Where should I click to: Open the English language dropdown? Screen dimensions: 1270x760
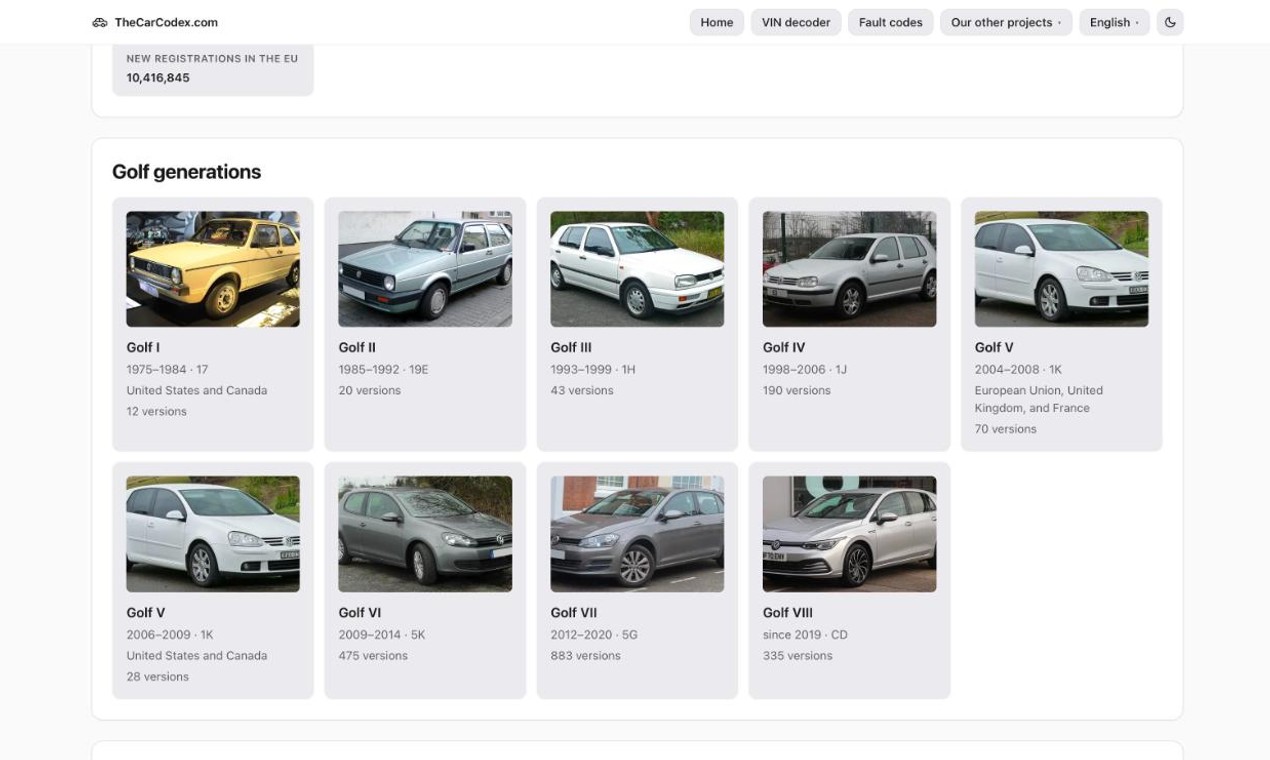click(1114, 22)
